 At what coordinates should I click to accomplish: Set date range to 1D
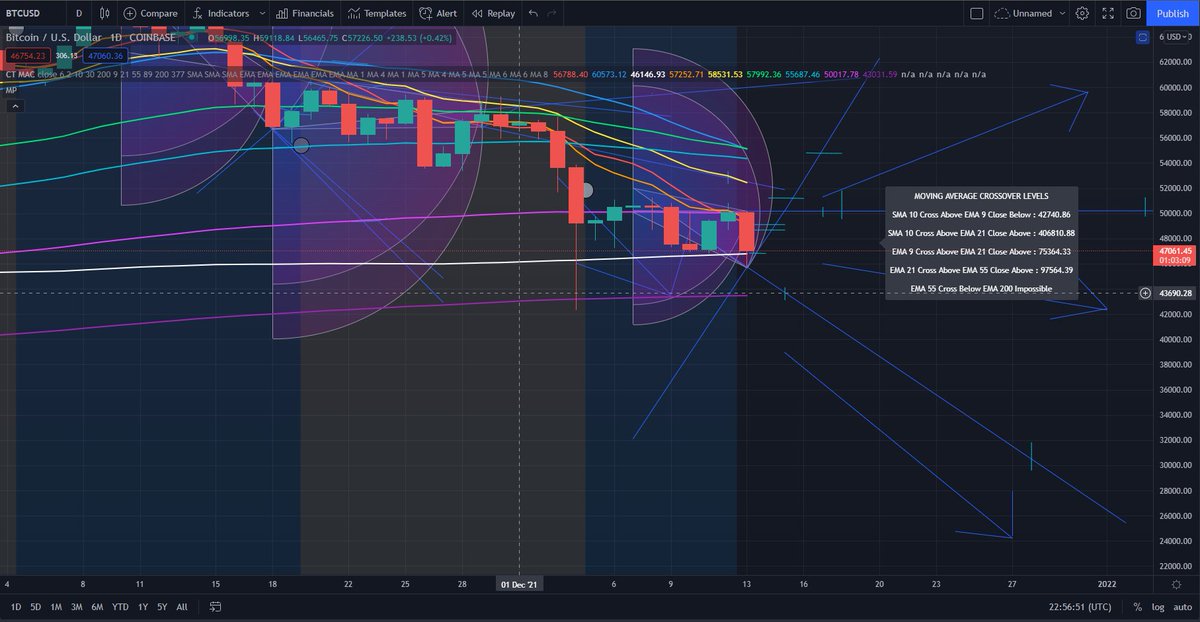tap(15, 607)
